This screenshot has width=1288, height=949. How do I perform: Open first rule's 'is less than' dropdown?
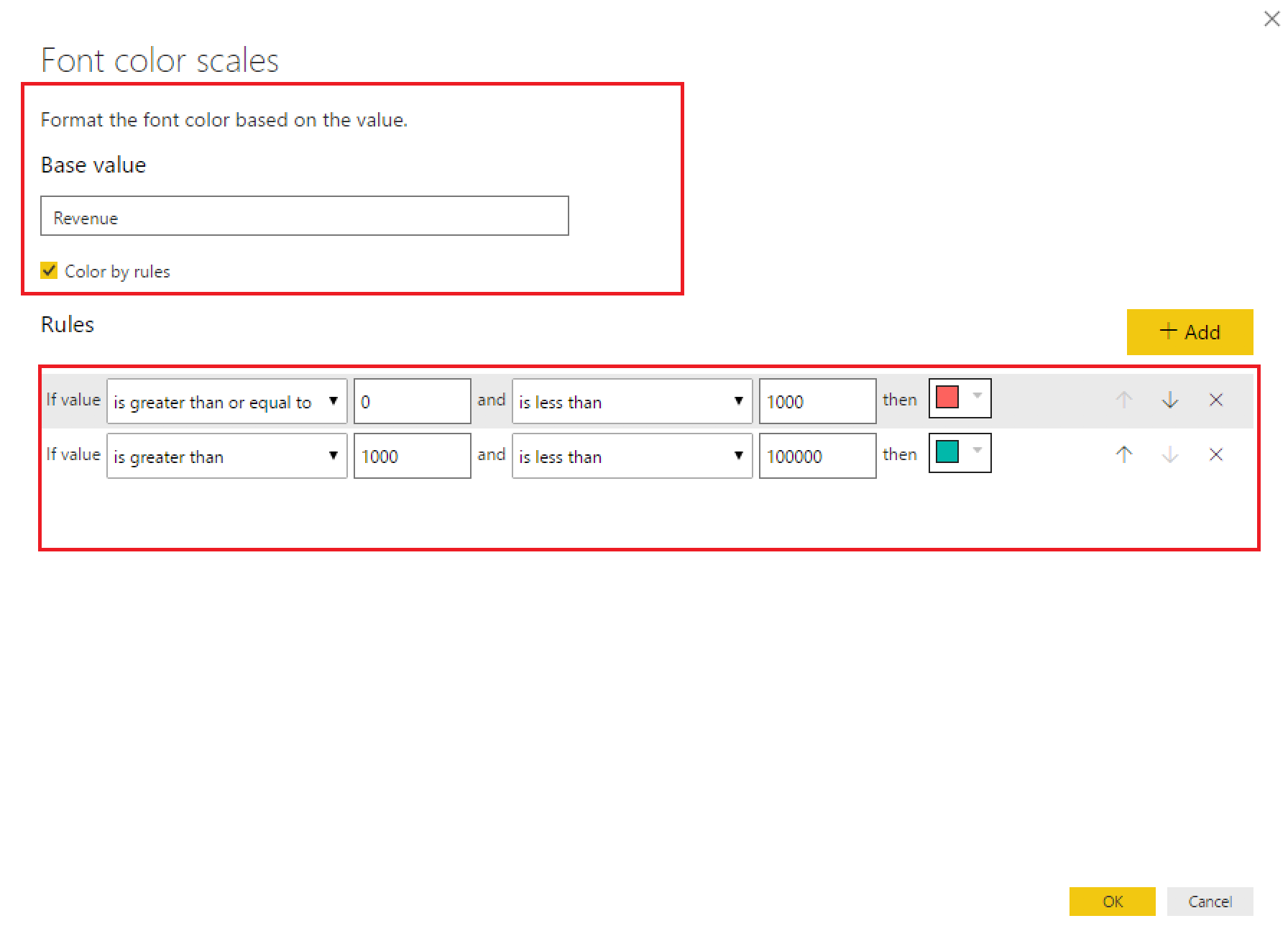click(631, 401)
